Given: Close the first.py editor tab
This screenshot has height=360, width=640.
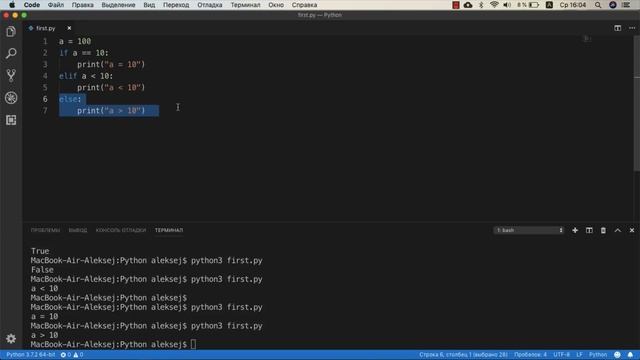Looking at the screenshot, I should pyautogui.click(x=69, y=28).
